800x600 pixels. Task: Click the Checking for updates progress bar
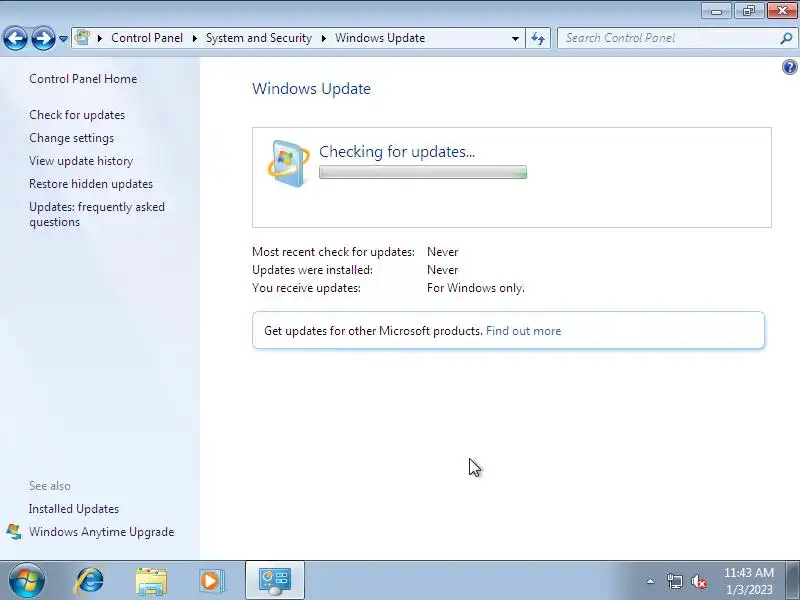pyautogui.click(x=423, y=172)
